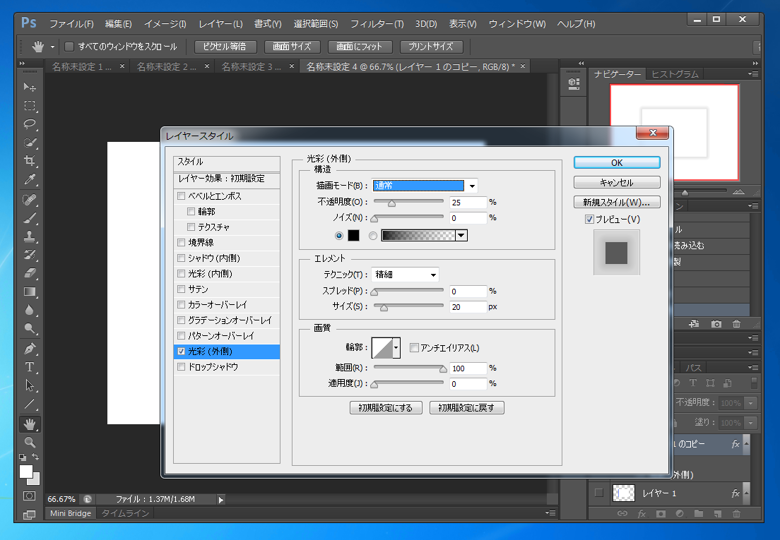Open the 輪郭 contour picker arrow
This screenshot has width=780, height=540.
click(396, 348)
